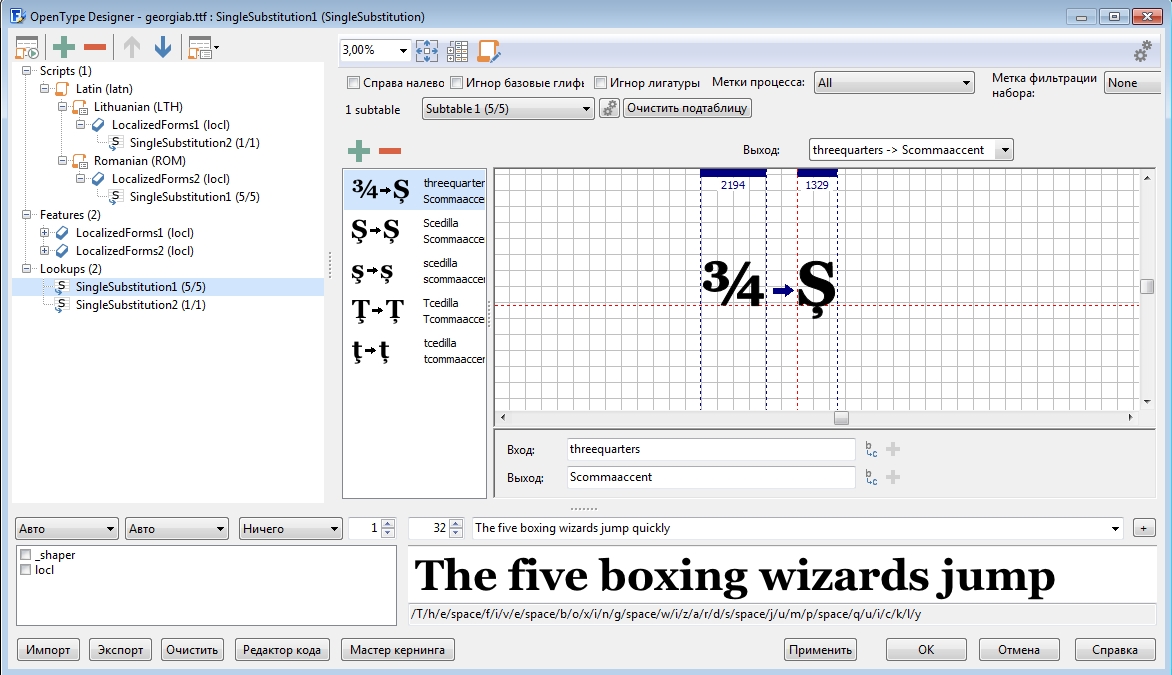Toggle the glyph grid view icon
This screenshot has width=1172, height=675.
click(457, 51)
